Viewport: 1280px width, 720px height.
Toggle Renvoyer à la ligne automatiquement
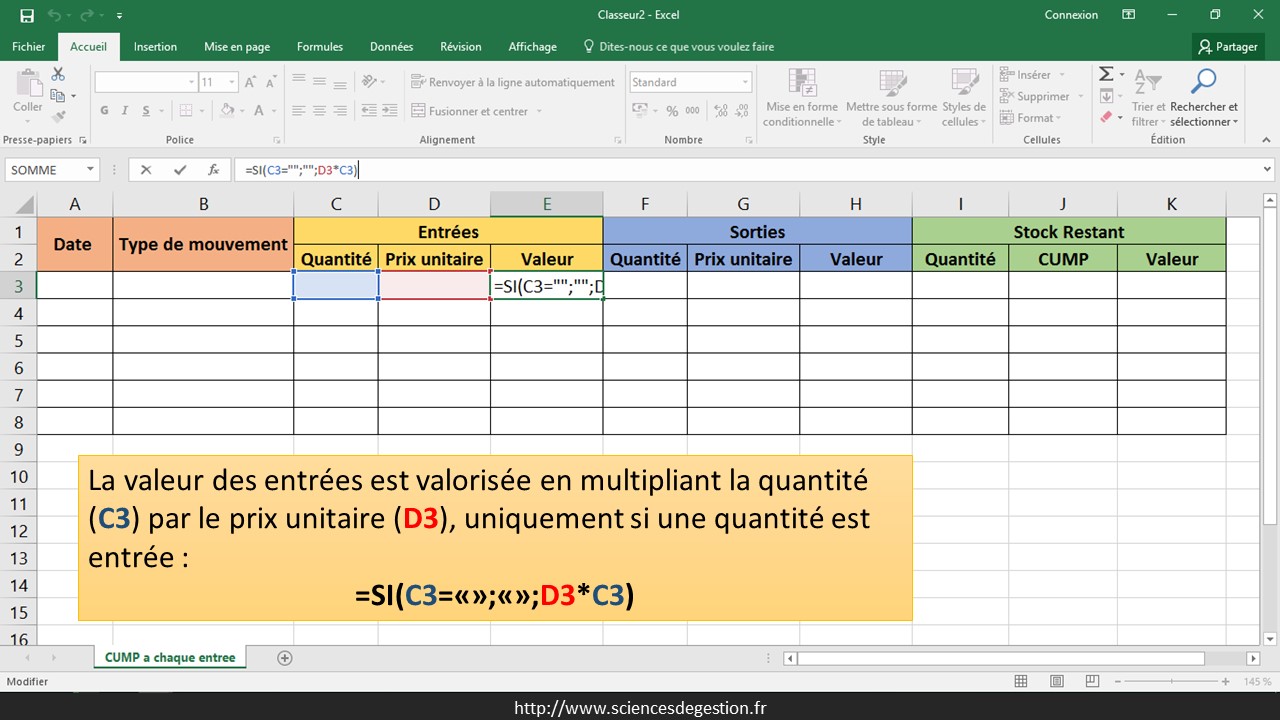[513, 82]
